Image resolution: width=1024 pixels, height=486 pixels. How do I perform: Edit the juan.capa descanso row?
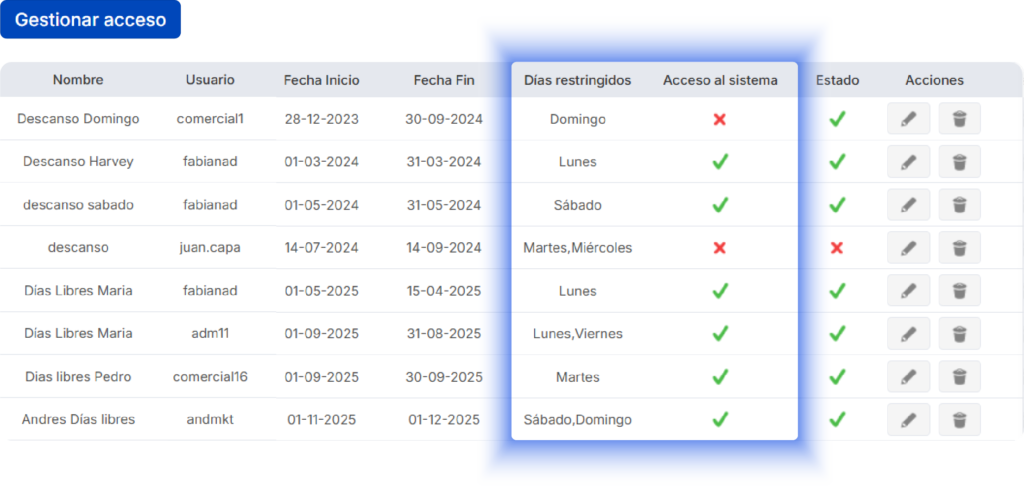click(x=908, y=248)
